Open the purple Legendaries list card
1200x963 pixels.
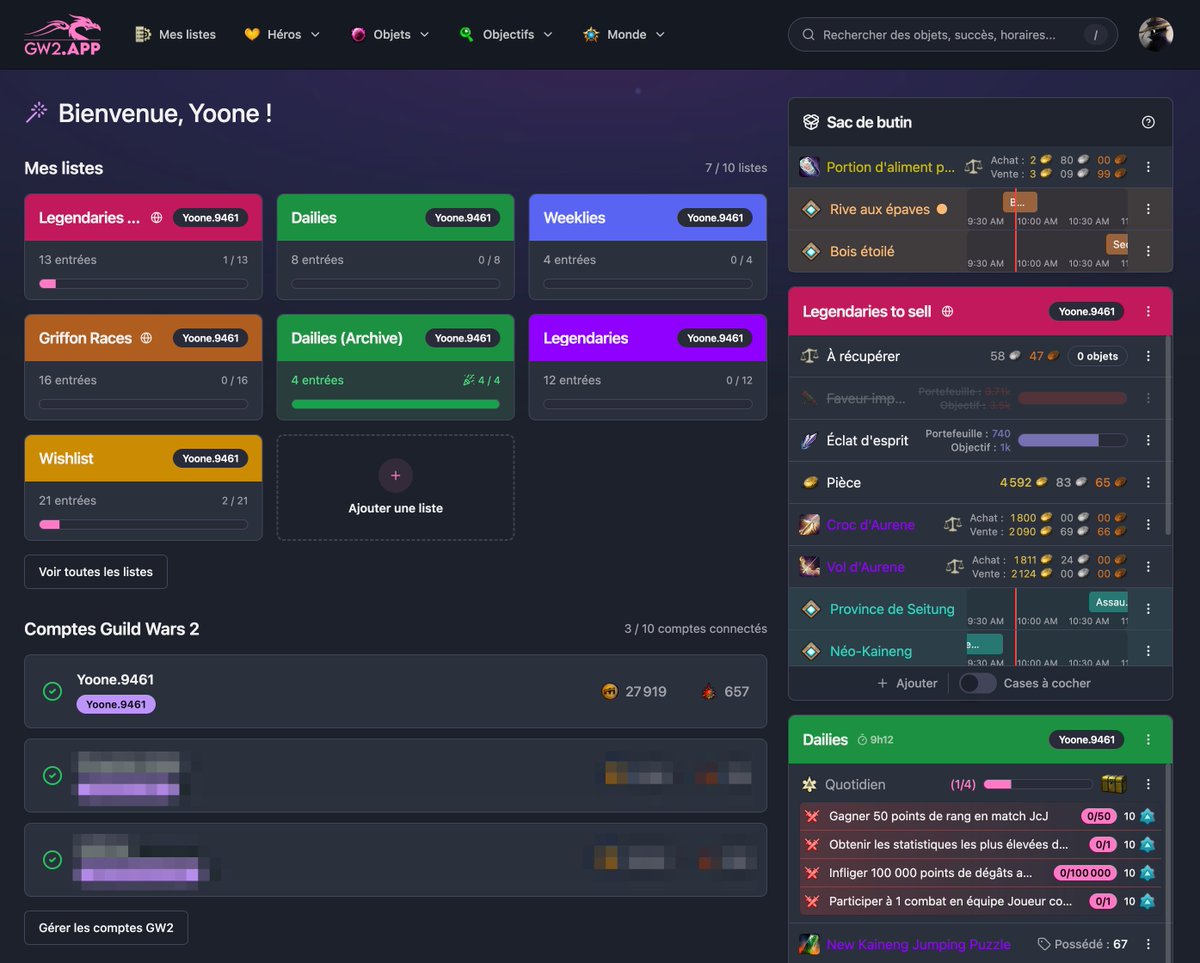pyautogui.click(x=648, y=367)
